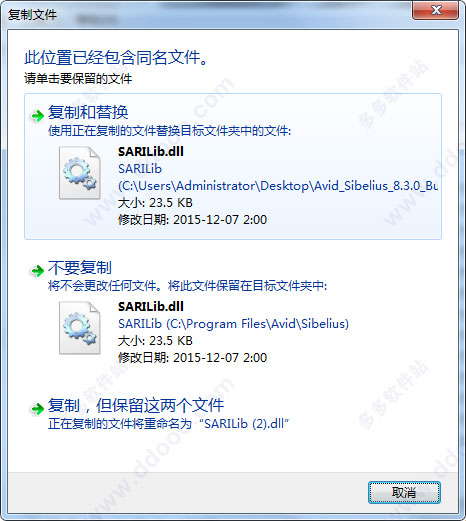Click description 使用正在复制的文件替换目标文件夹中的文件

click(169, 131)
